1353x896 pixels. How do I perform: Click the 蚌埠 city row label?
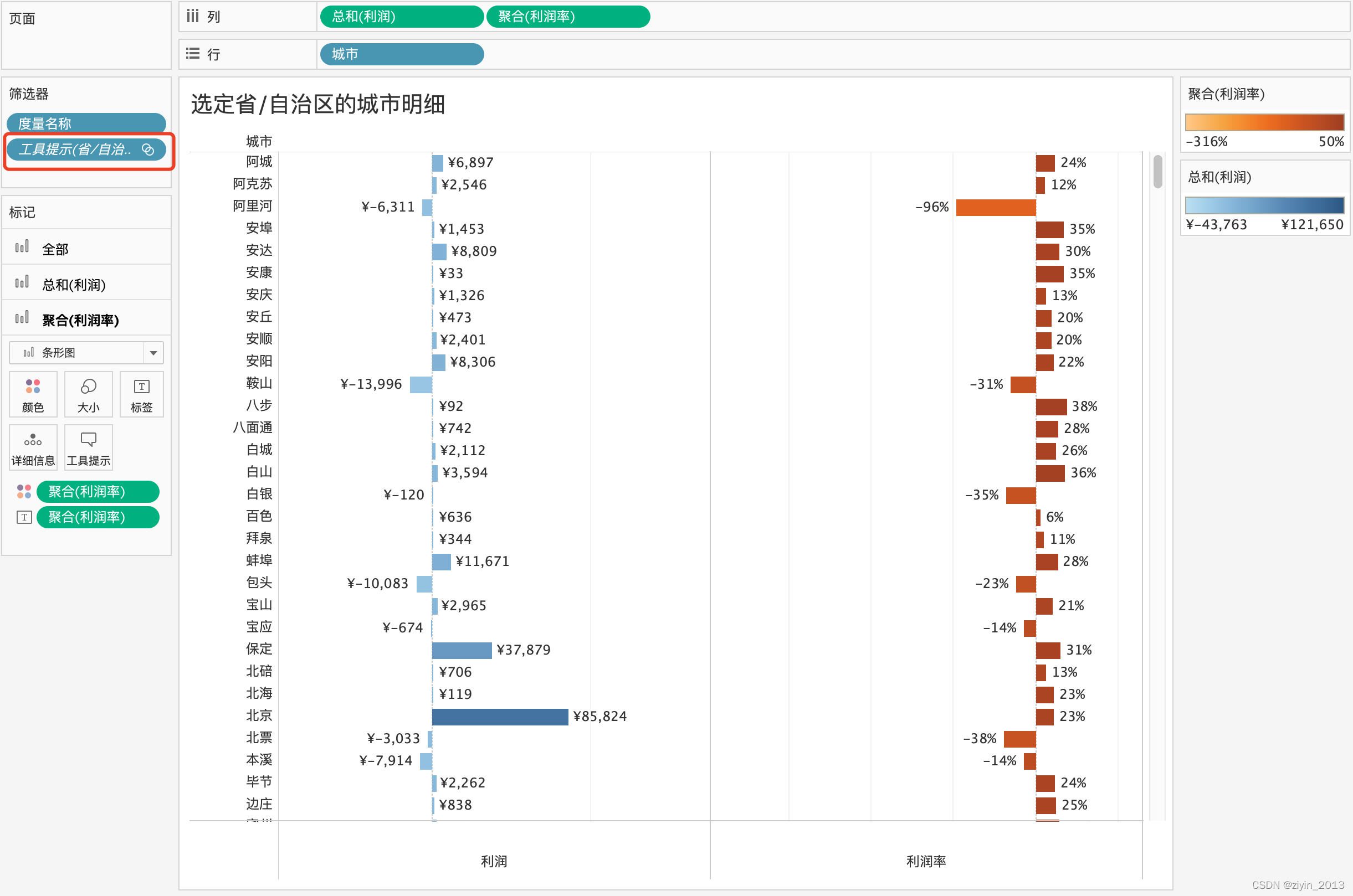point(259,560)
